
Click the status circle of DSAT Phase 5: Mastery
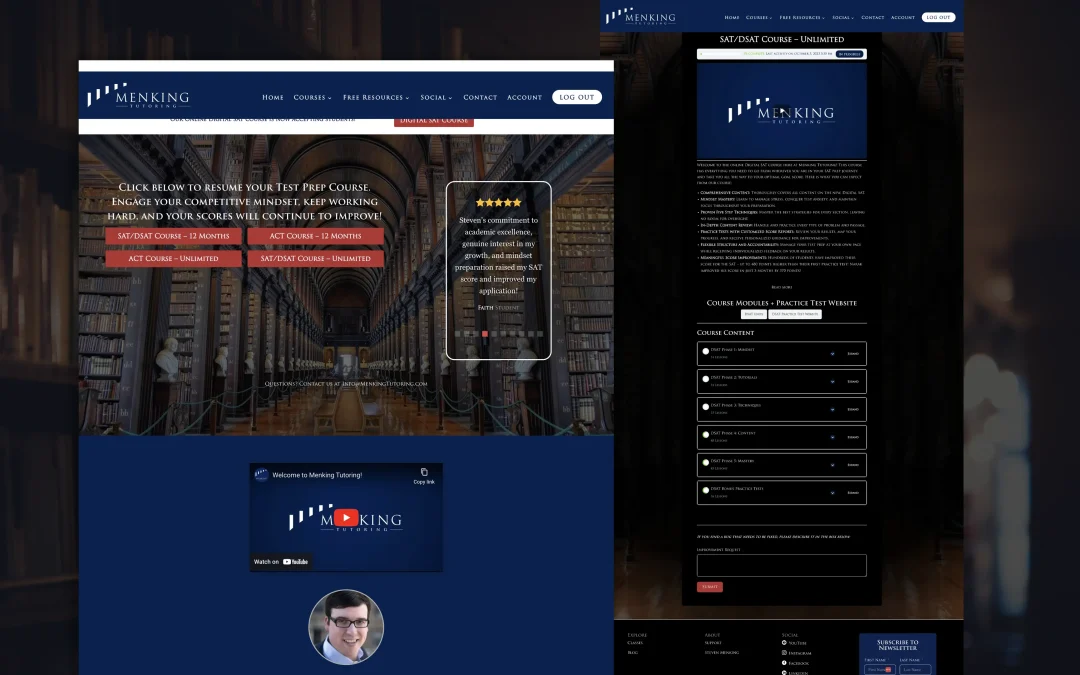[705, 463]
